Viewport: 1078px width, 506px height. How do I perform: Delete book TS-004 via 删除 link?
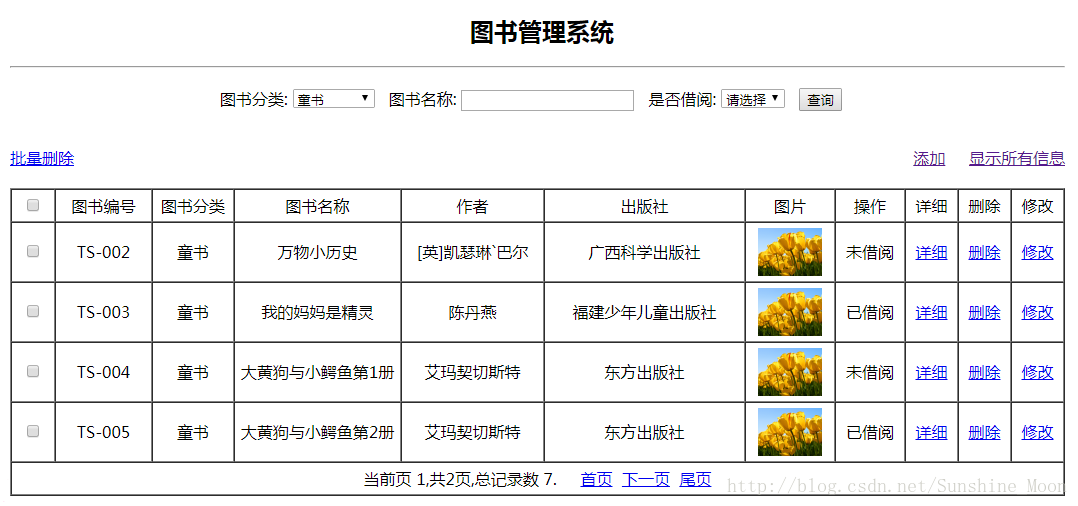click(x=984, y=372)
